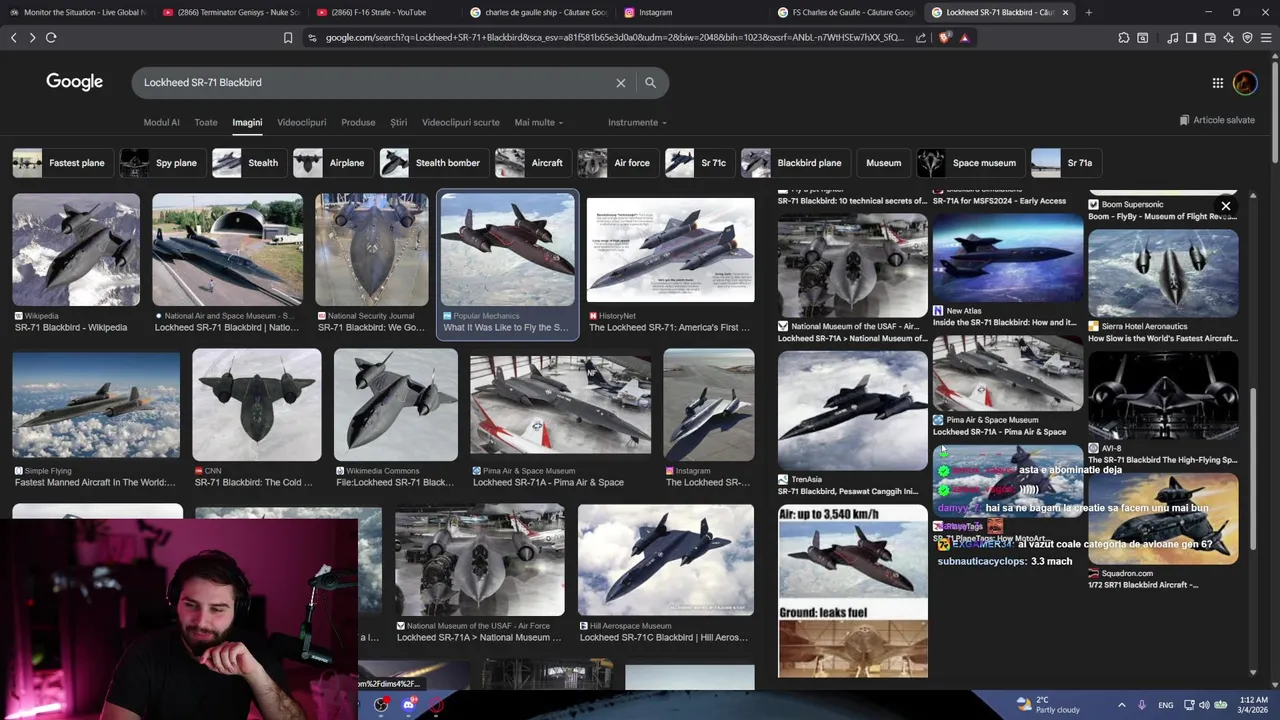Image resolution: width=1280 pixels, height=720 pixels.
Task: Open Discord from the taskbar
Action: pyautogui.click(x=408, y=705)
